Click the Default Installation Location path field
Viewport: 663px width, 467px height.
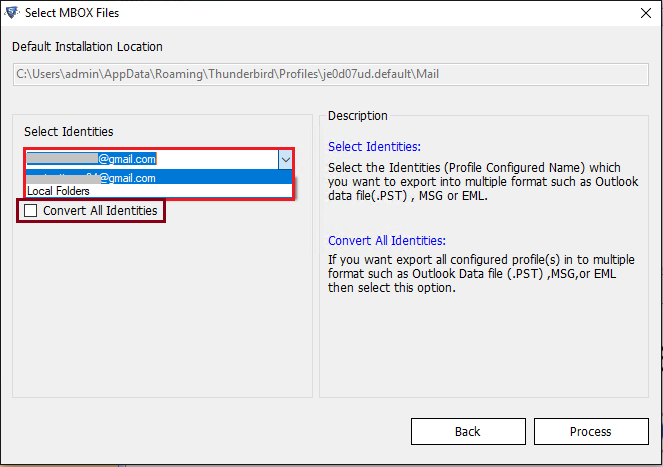(x=331, y=74)
